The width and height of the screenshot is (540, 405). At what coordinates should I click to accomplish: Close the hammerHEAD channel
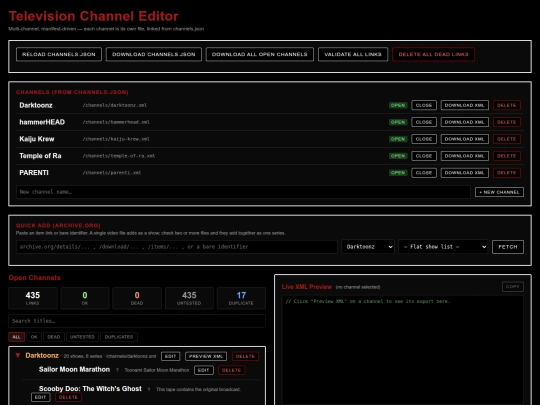(x=424, y=122)
